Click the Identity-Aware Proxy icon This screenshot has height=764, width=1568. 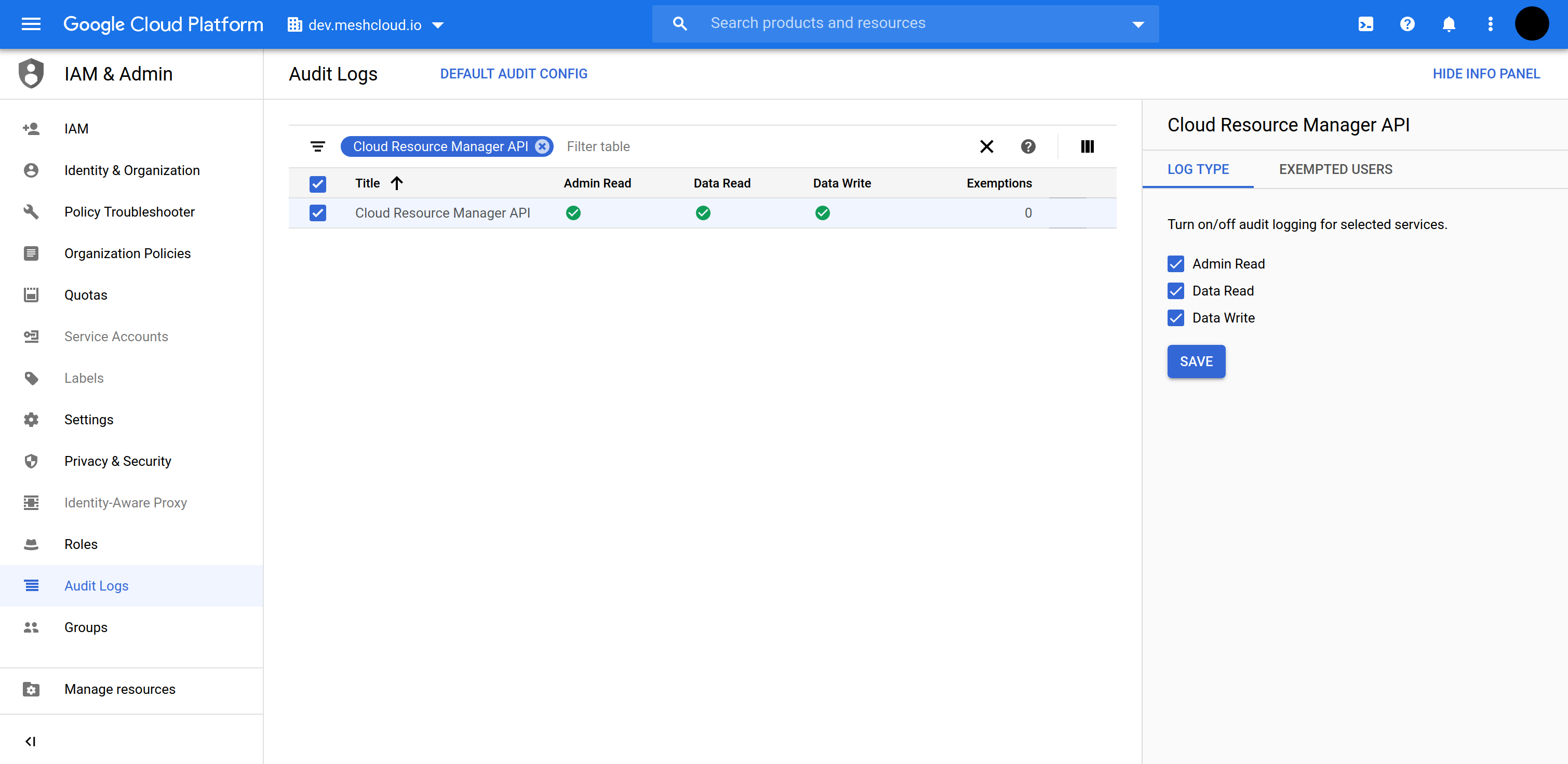pyautogui.click(x=31, y=503)
